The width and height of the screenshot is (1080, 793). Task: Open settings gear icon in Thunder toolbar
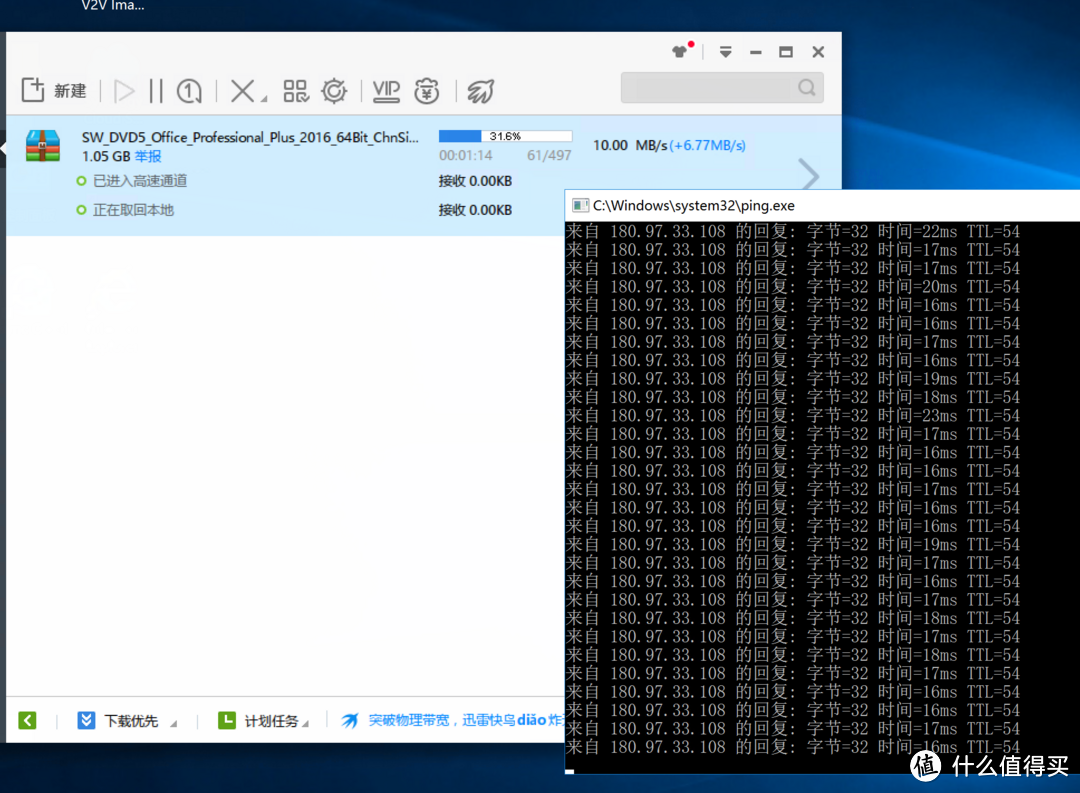click(x=334, y=91)
